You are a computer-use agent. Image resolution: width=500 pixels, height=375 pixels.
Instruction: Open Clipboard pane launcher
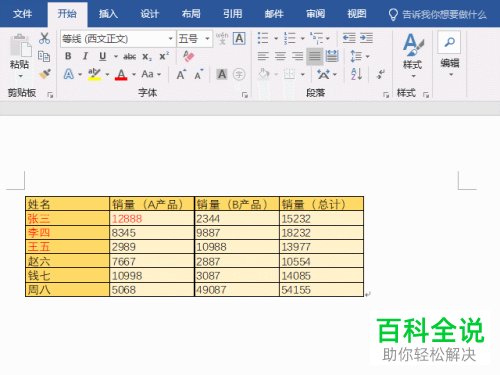(50, 95)
